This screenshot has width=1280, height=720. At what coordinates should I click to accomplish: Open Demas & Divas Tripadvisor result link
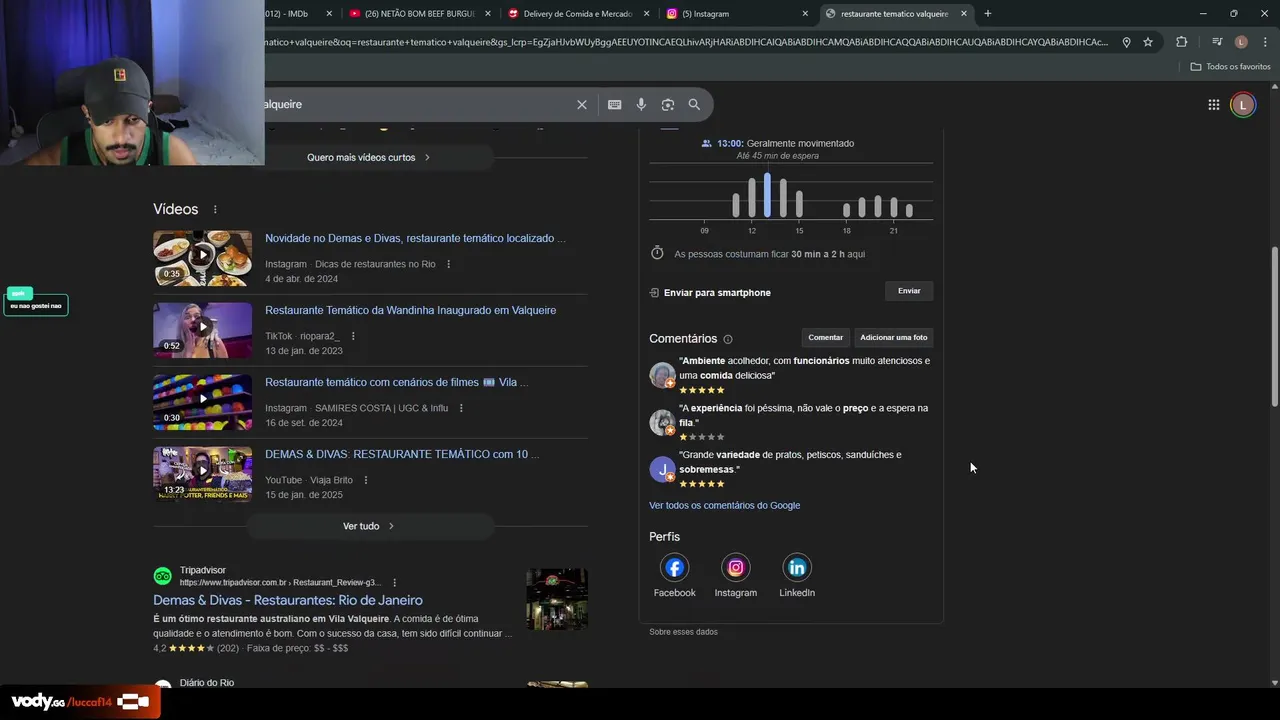288,600
